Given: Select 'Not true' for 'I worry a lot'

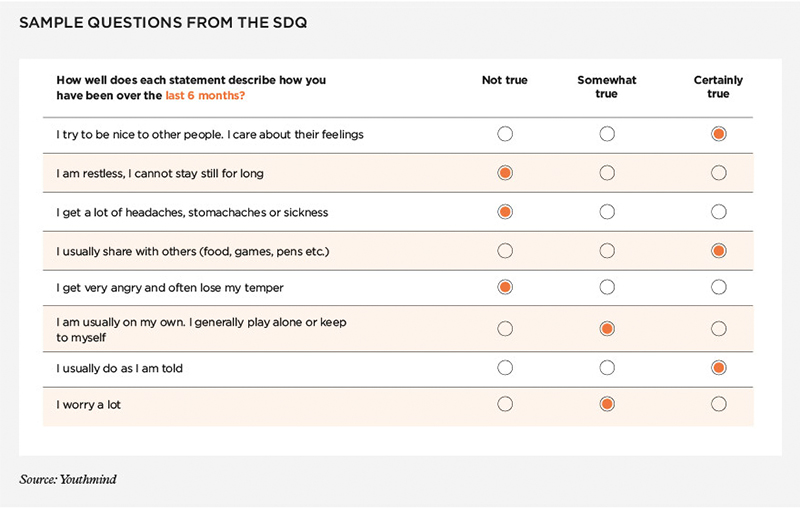Looking at the screenshot, I should tap(505, 405).
